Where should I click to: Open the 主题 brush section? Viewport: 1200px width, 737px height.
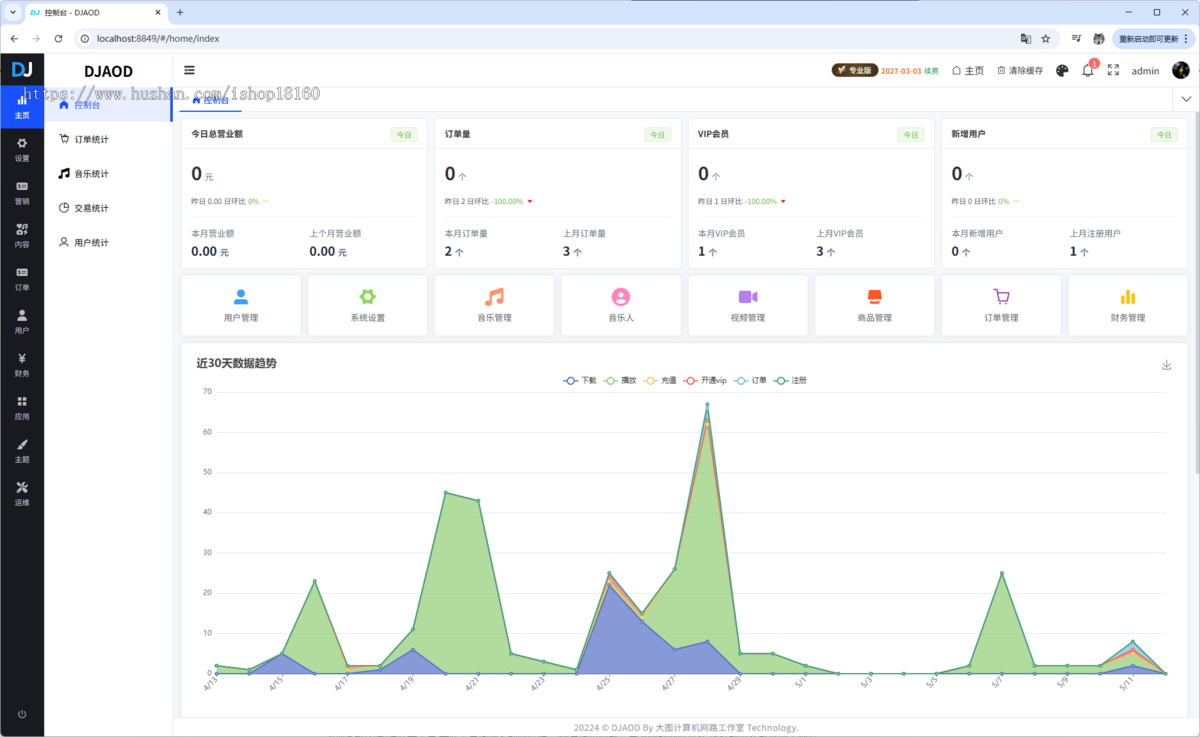(x=22, y=450)
